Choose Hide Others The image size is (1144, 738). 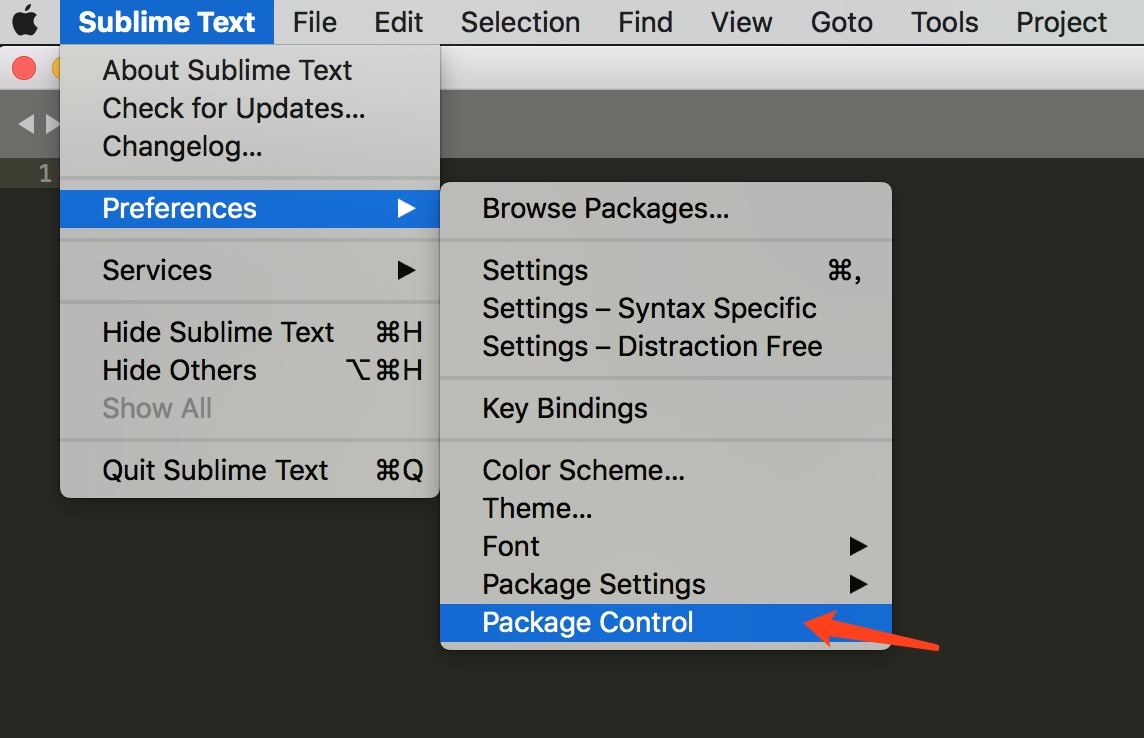[x=250, y=370]
